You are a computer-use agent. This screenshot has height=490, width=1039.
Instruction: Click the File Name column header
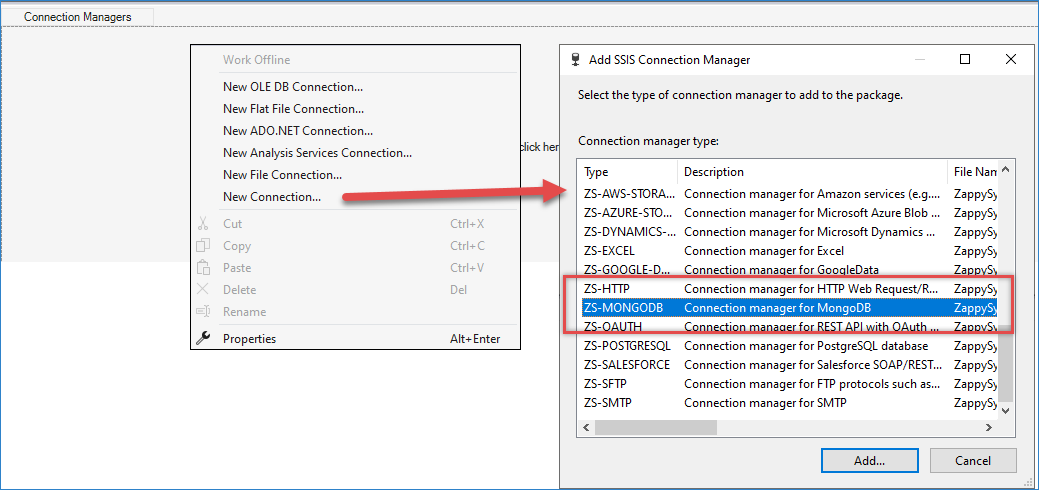[x=973, y=172]
